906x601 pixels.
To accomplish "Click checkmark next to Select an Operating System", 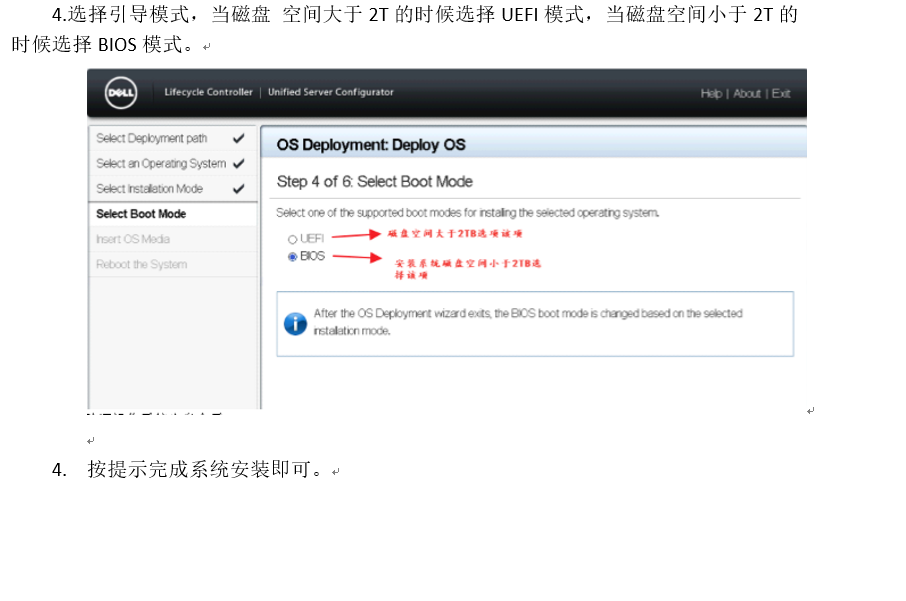I will [x=238, y=164].
